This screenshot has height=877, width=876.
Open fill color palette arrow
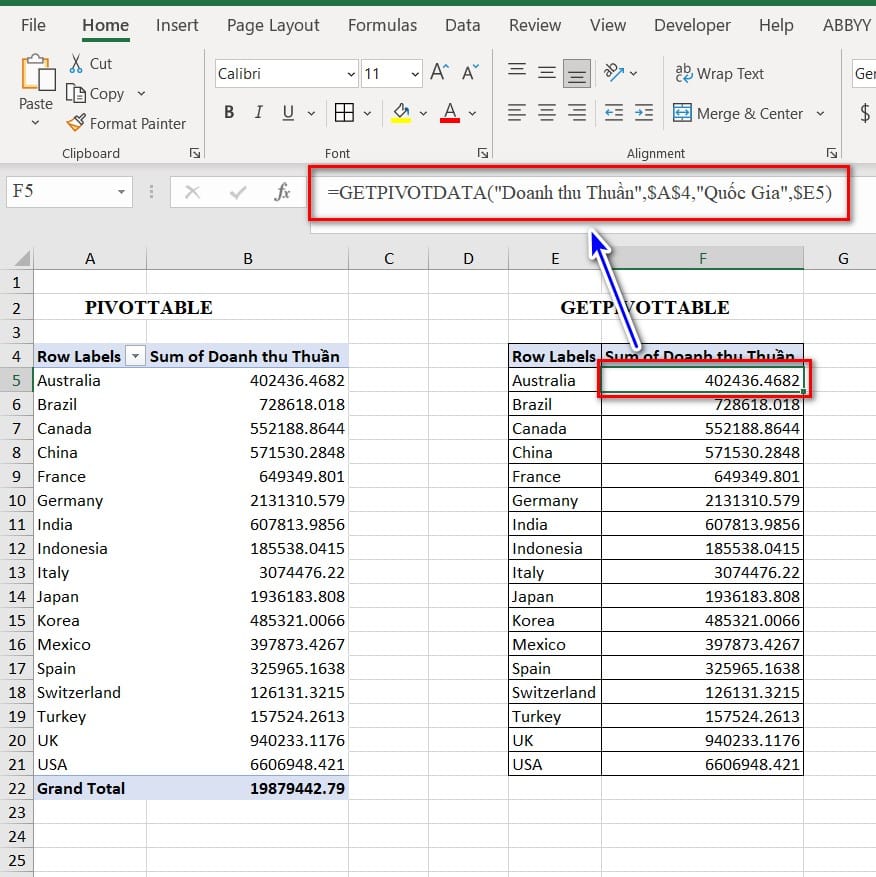[x=423, y=114]
